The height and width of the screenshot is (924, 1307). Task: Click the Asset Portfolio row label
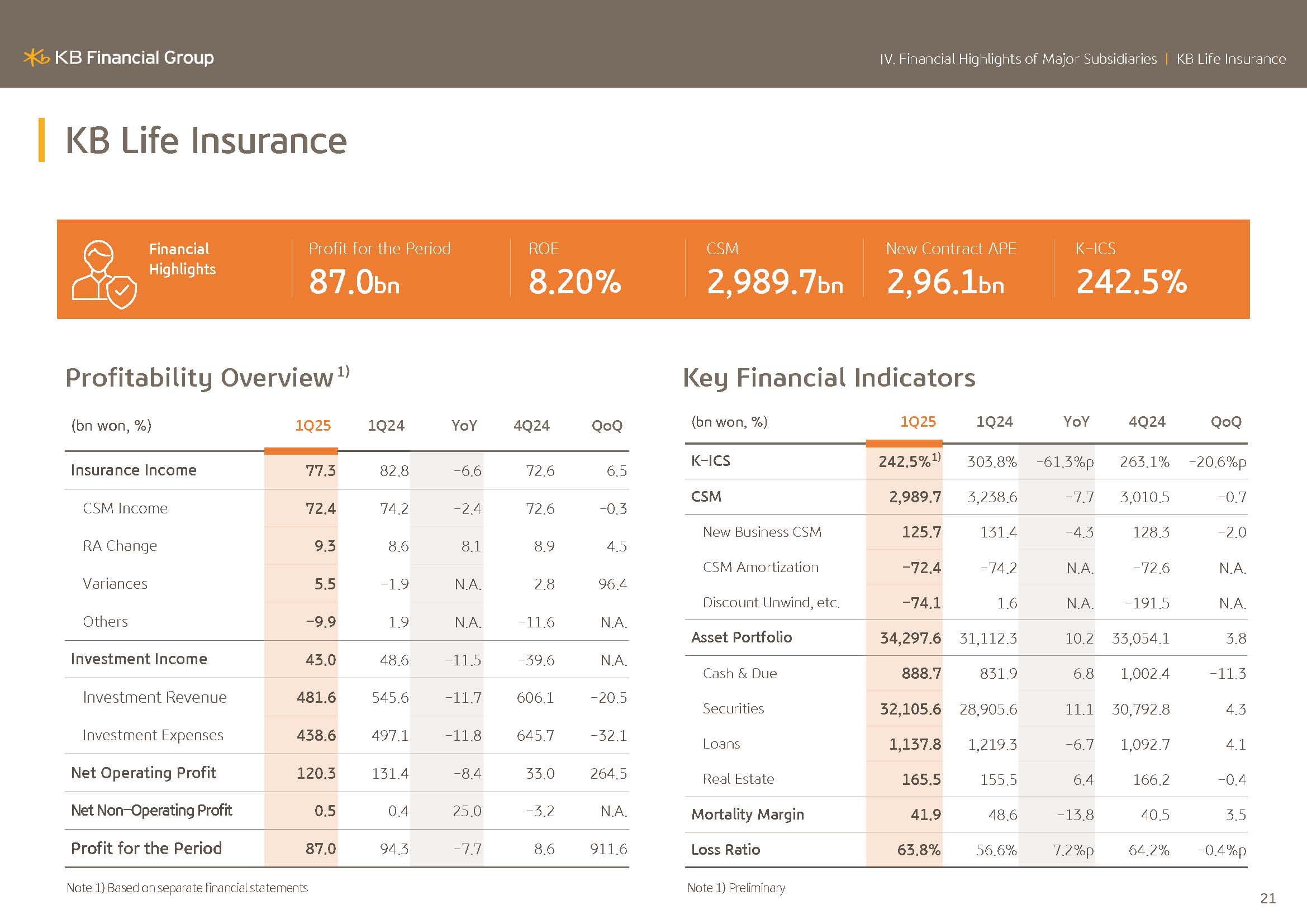pyautogui.click(x=741, y=637)
